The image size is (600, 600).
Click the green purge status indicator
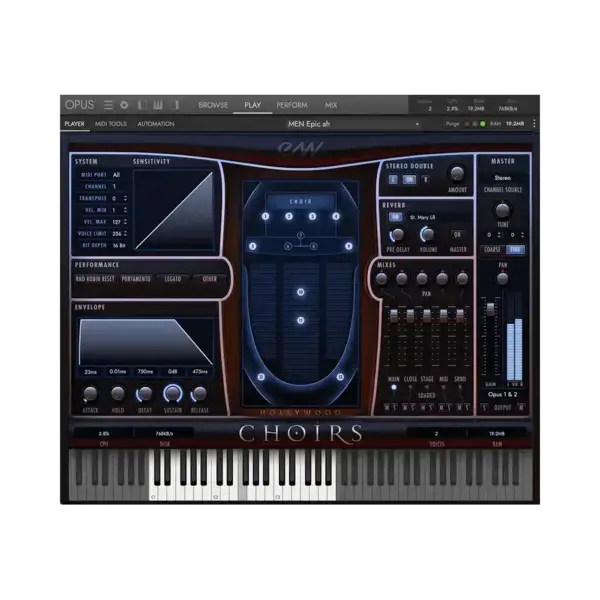tap(483, 124)
